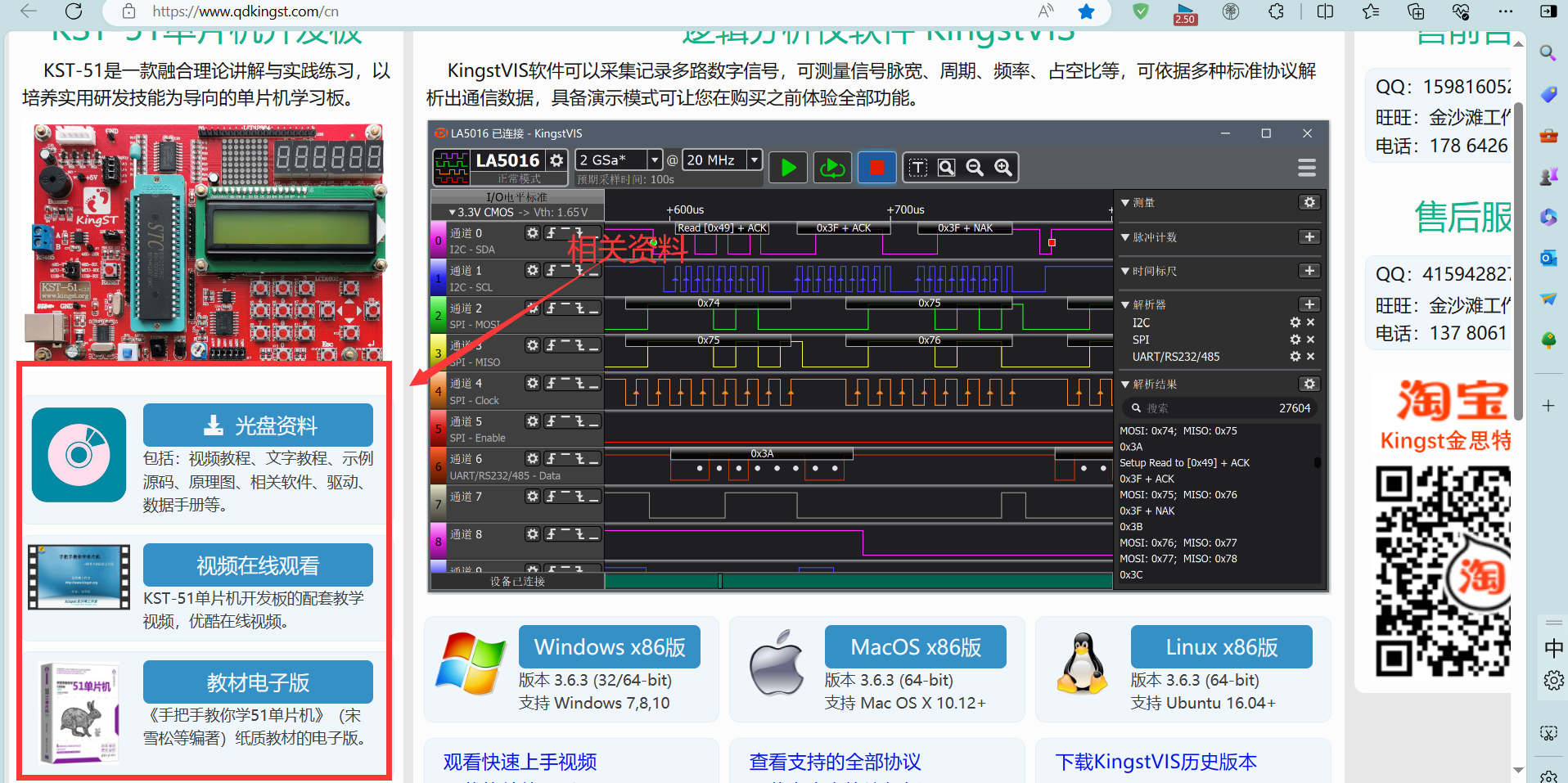Open the 观看快速上手视频 link
1568x783 pixels.
(x=520, y=762)
